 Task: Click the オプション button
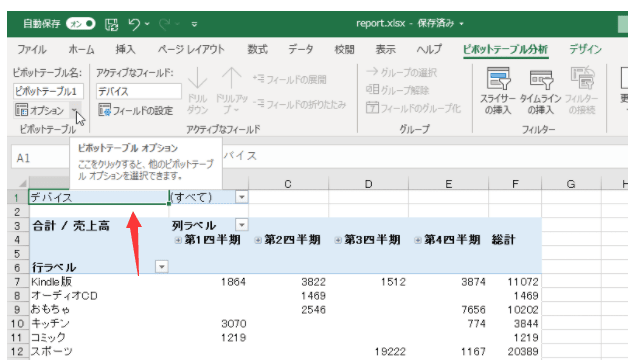40,110
